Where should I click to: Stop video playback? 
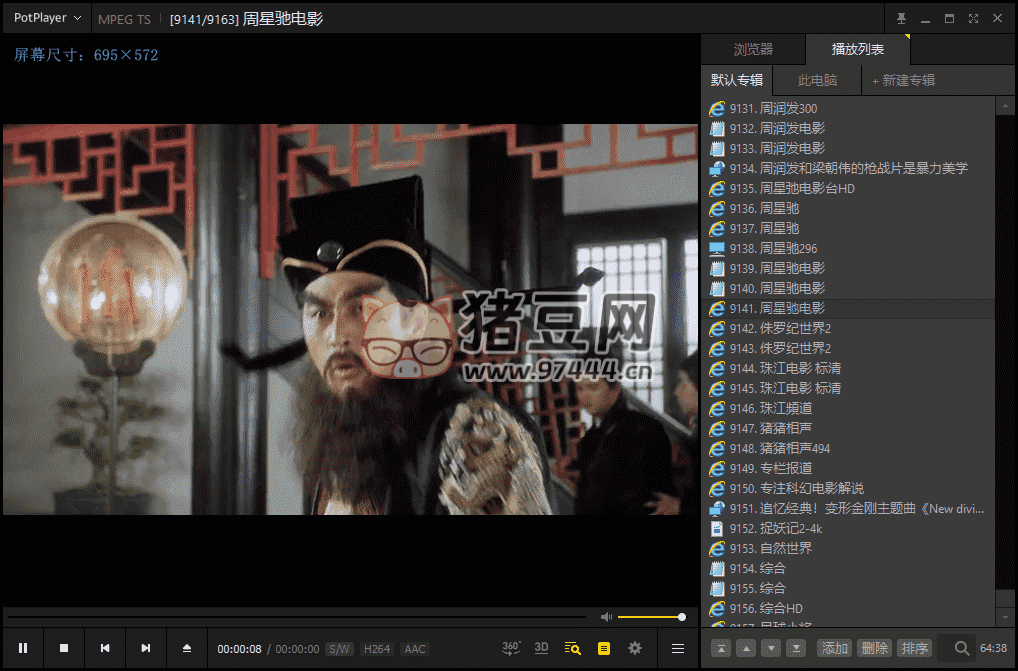click(64, 648)
